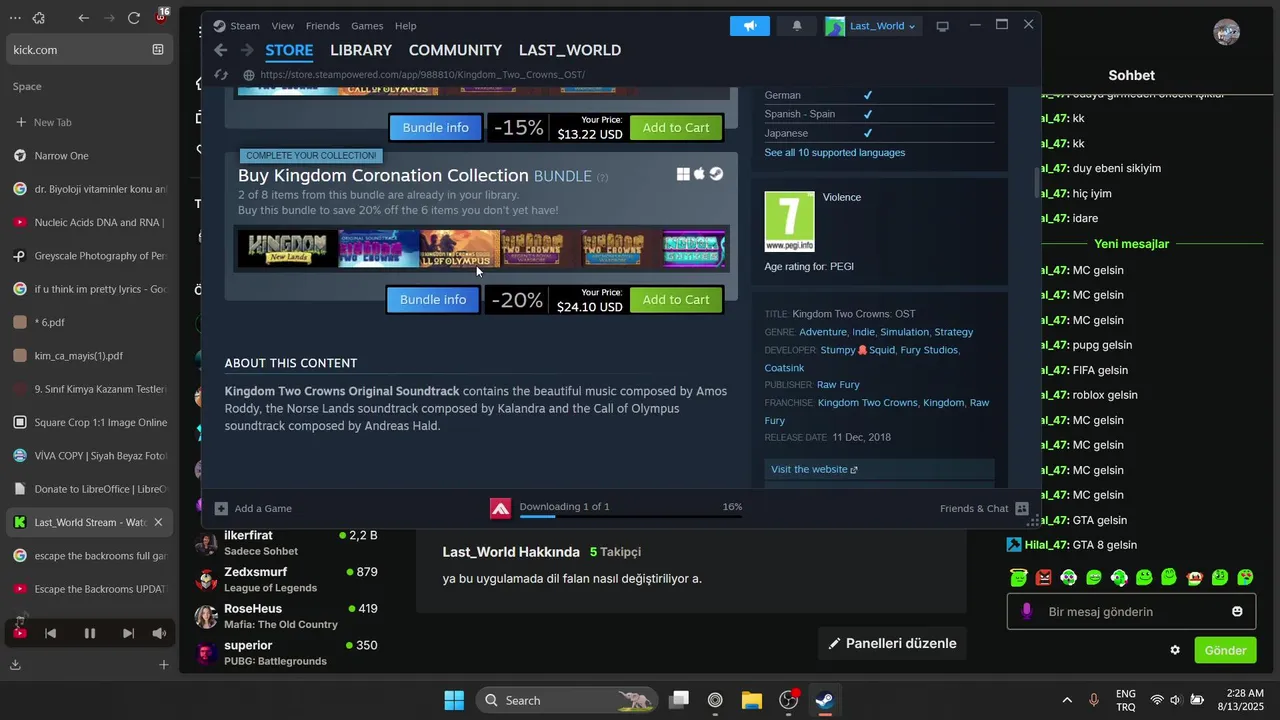This screenshot has height=720, width=1280.
Task: Open Windows Start menu
Action: click(x=454, y=700)
